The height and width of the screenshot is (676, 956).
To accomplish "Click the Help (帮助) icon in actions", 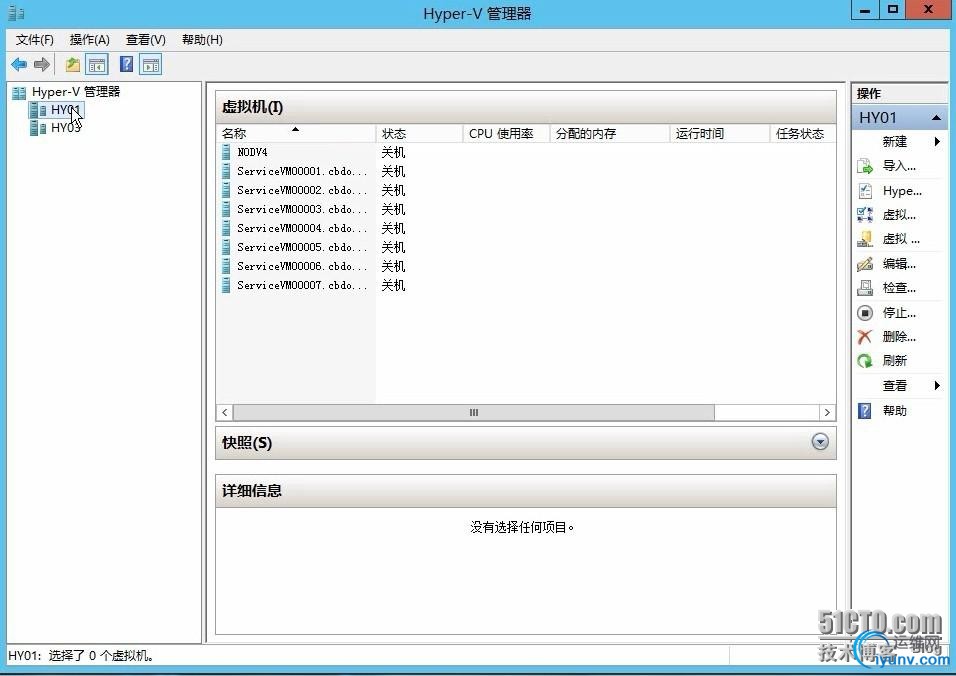I will (865, 411).
